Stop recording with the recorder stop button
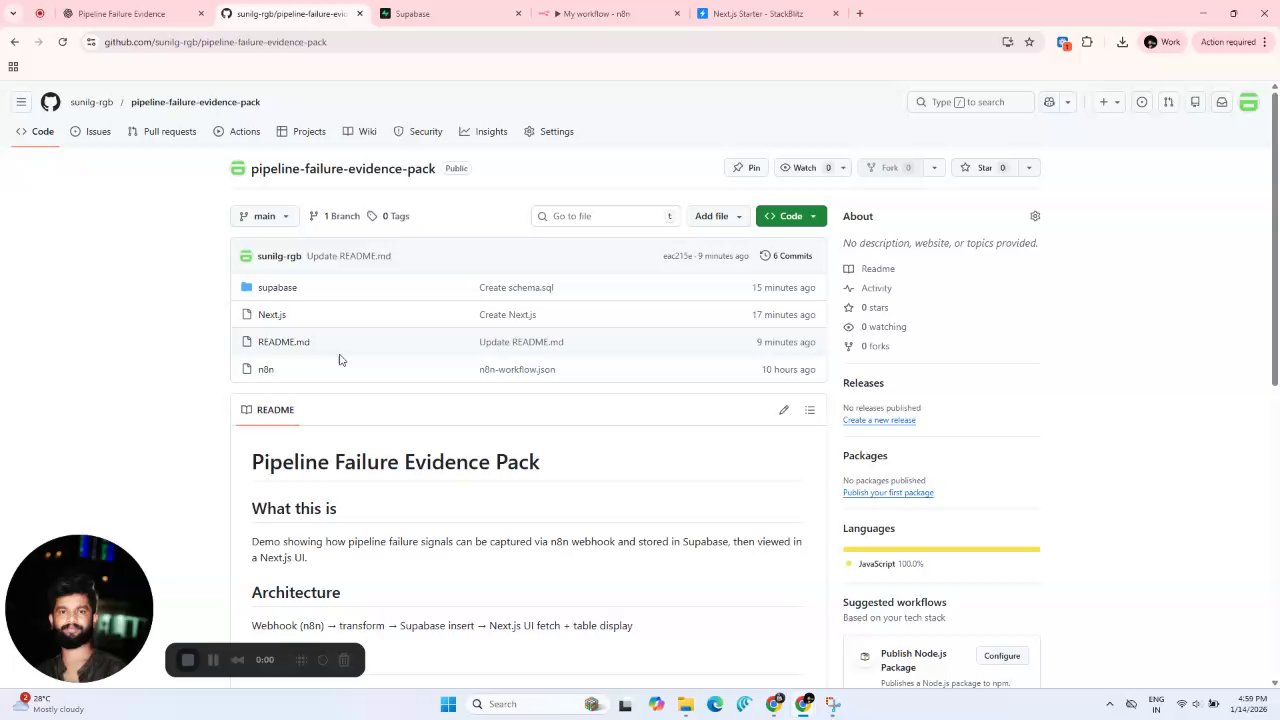This screenshot has height=720, width=1280. 187,660
